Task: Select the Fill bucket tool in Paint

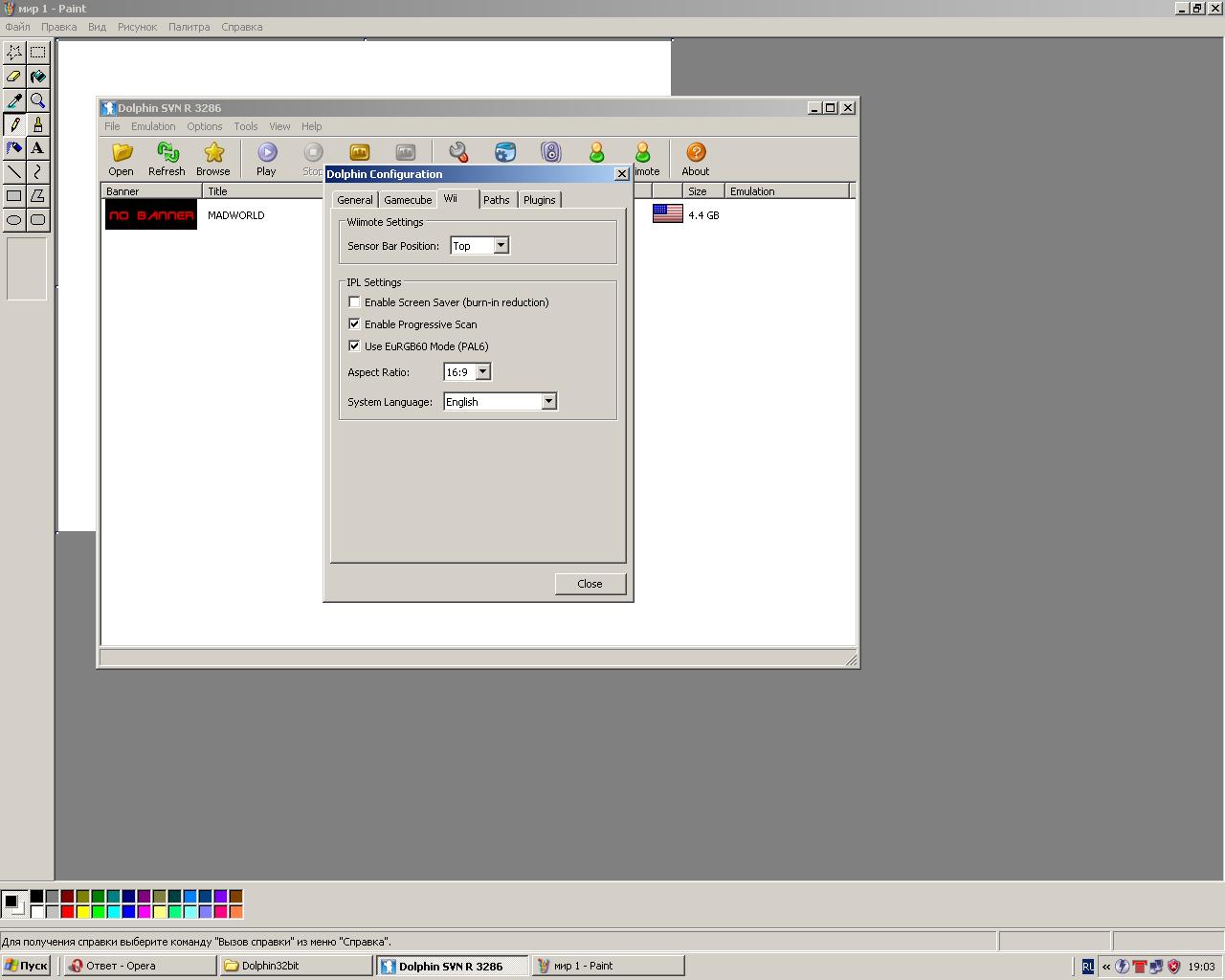Action: (x=37, y=76)
